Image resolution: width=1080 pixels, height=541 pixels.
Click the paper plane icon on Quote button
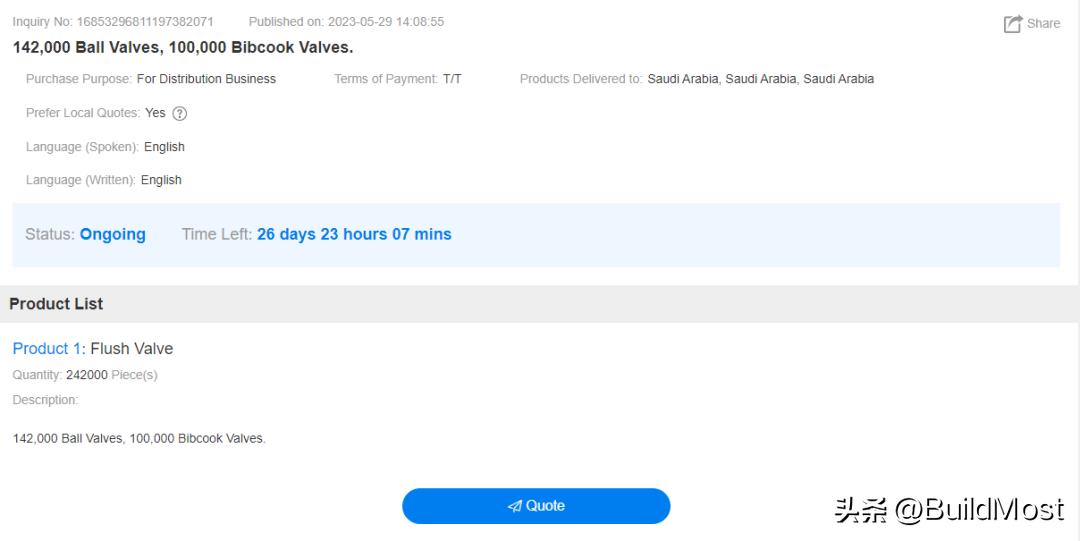tap(515, 506)
